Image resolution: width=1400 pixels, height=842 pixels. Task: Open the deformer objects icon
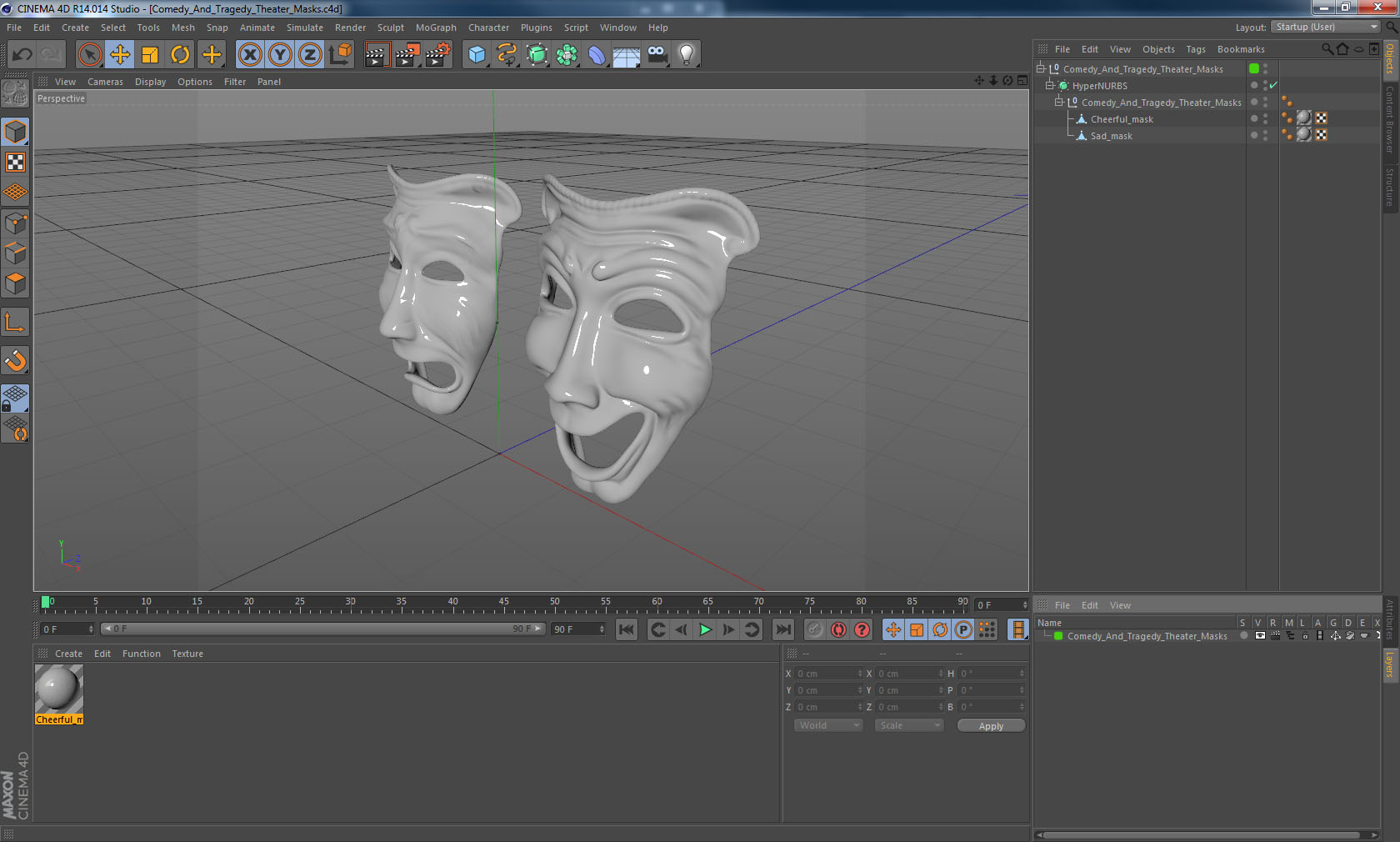point(597,55)
